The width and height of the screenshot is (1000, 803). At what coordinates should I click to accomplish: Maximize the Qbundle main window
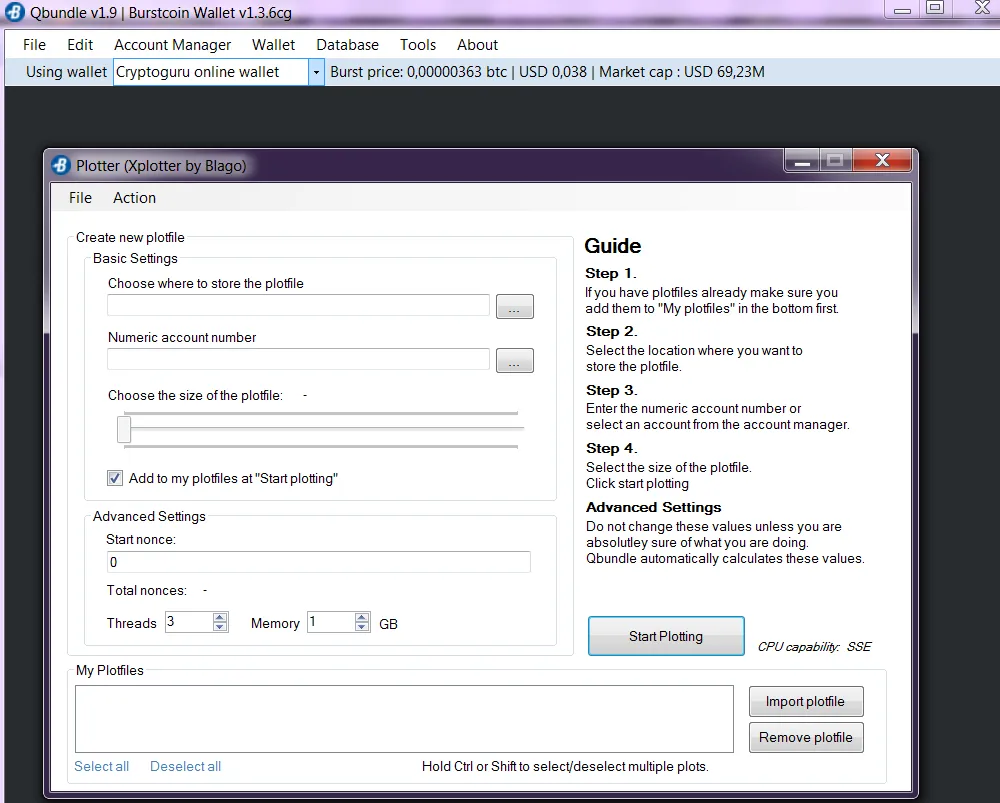click(x=936, y=8)
